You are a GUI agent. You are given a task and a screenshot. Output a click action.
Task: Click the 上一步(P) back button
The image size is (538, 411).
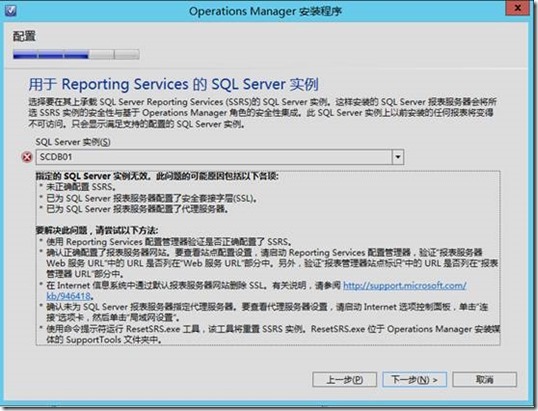coord(344,380)
